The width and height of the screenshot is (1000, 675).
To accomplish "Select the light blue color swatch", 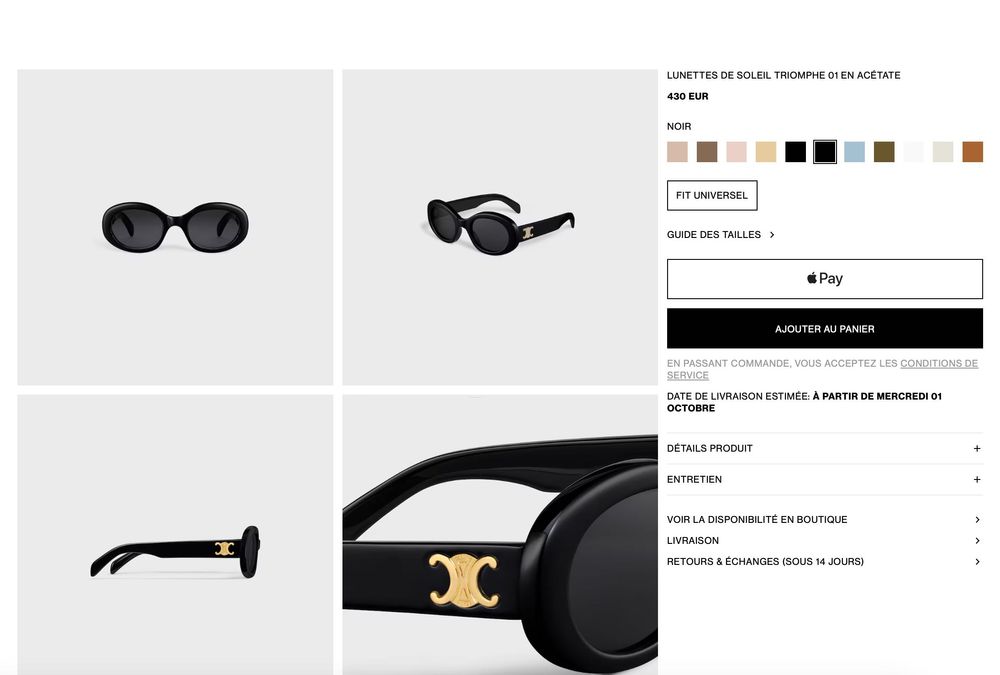I will tap(854, 152).
